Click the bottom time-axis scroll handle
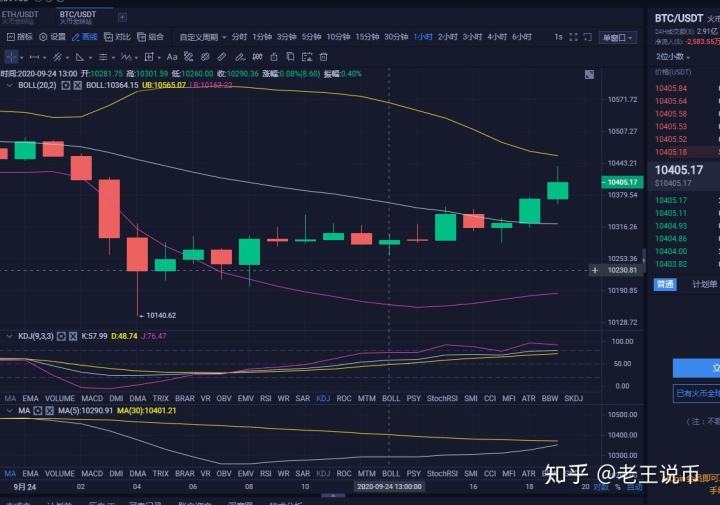This screenshot has width=720, height=505. 333,496
